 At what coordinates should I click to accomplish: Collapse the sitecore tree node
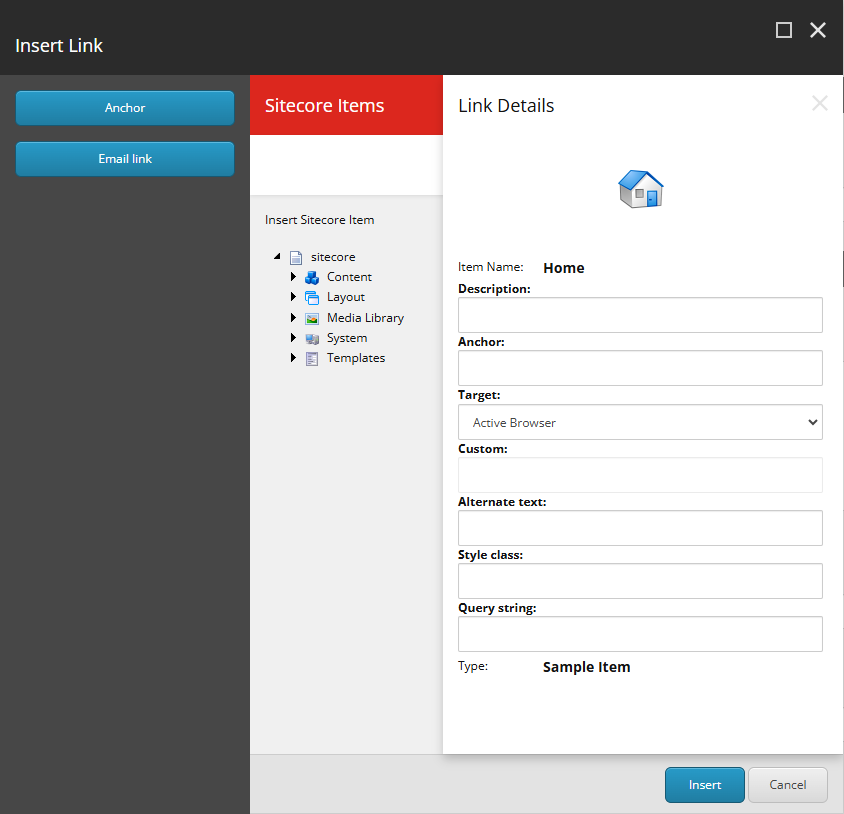(x=277, y=256)
